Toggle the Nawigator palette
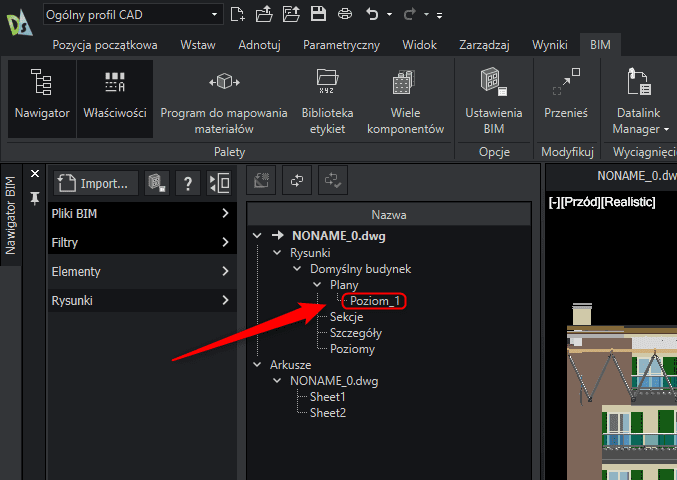 point(42,99)
